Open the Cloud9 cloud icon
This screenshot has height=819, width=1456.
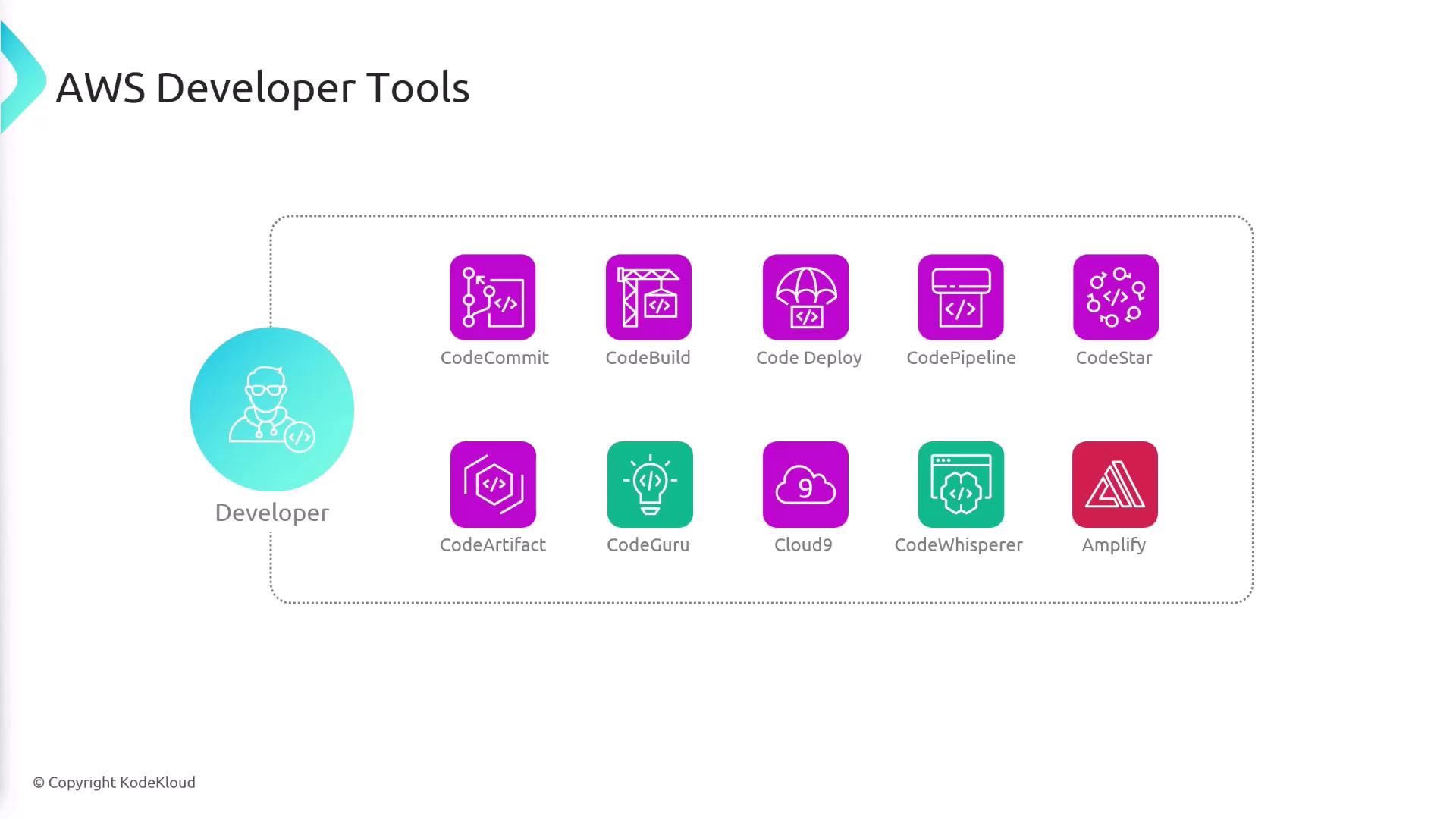[x=805, y=485]
